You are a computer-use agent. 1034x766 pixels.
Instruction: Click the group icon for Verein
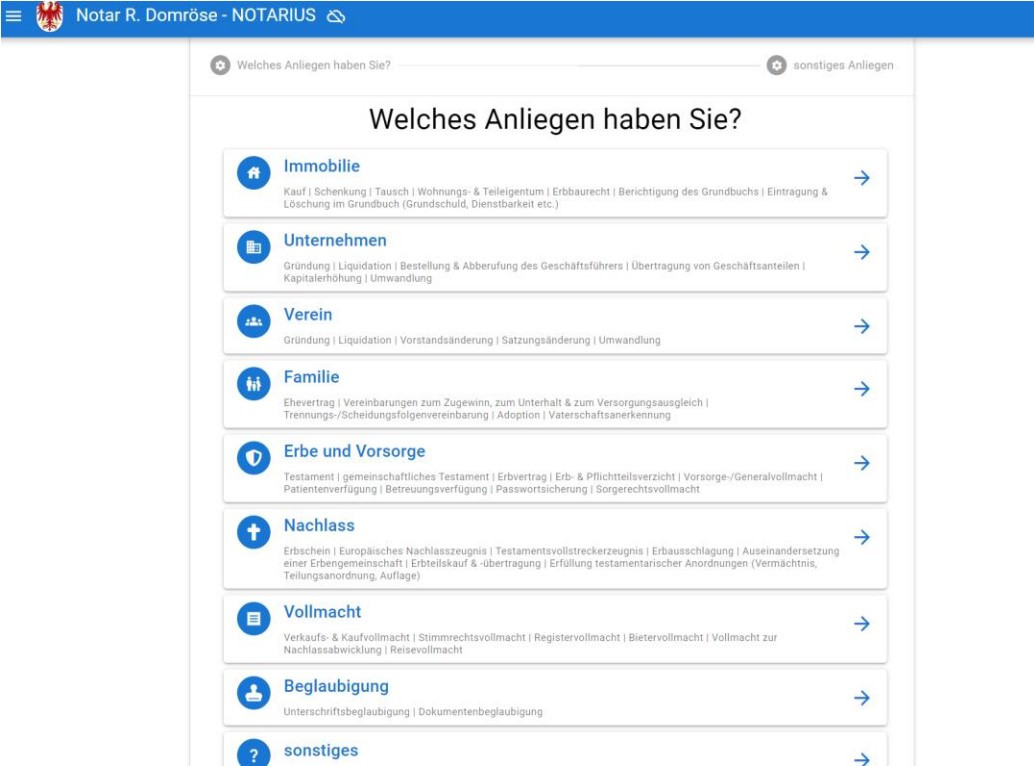(254, 321)
